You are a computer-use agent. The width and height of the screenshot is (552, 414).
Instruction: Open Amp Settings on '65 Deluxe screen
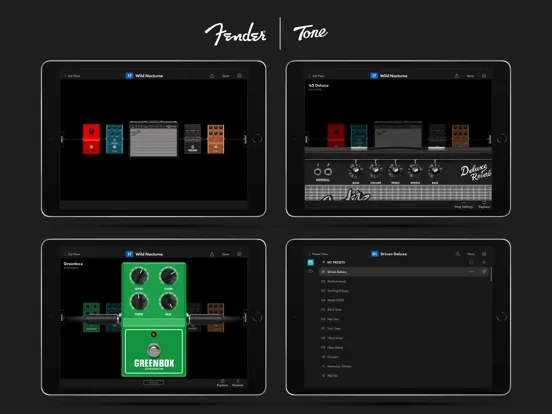click(x=464, y=205)
